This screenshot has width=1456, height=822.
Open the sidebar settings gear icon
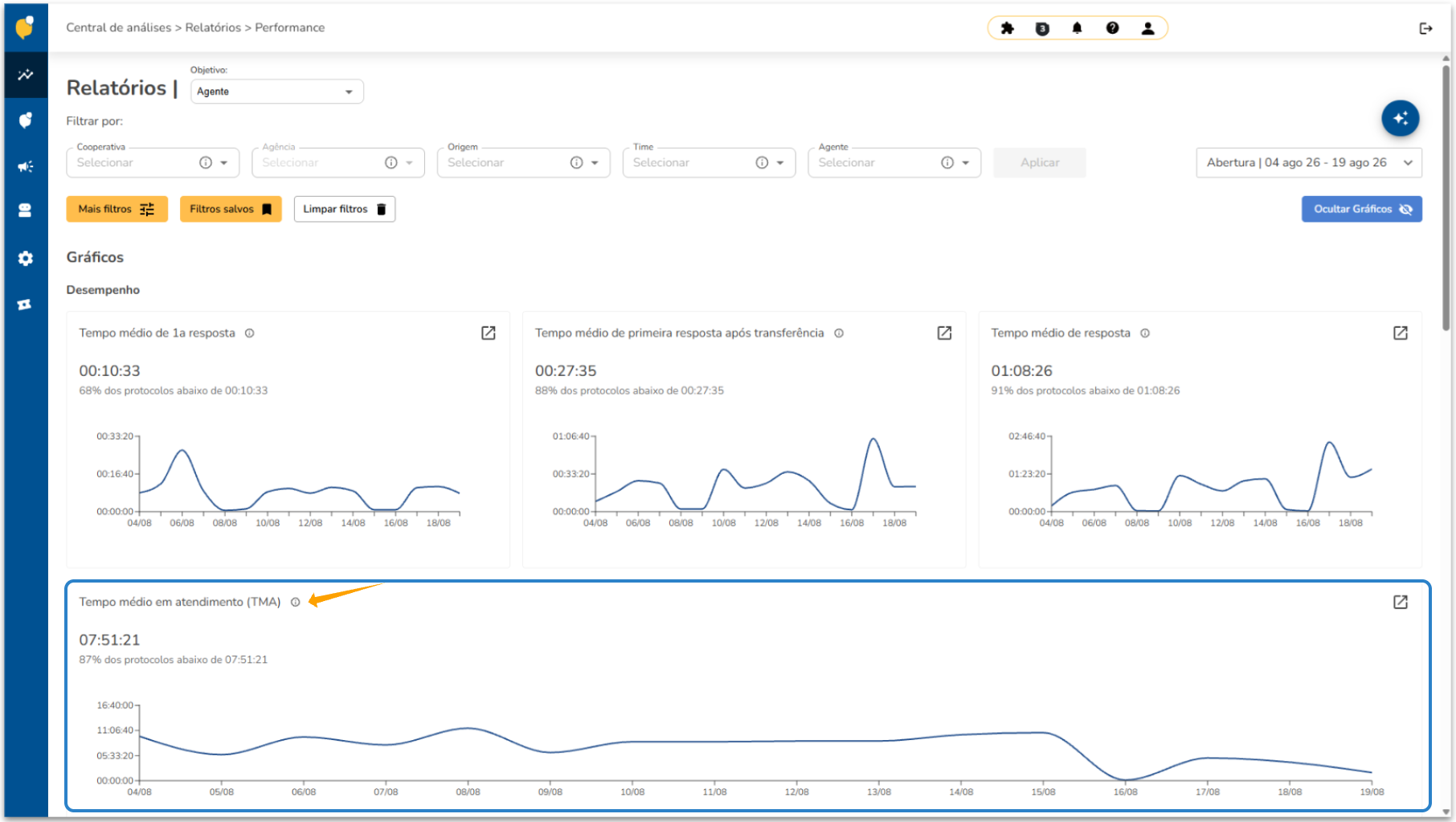coord(26,258)
